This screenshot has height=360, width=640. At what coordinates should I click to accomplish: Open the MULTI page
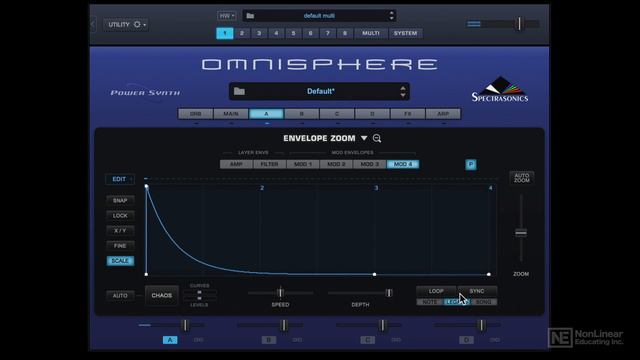(x=371, y=33)
